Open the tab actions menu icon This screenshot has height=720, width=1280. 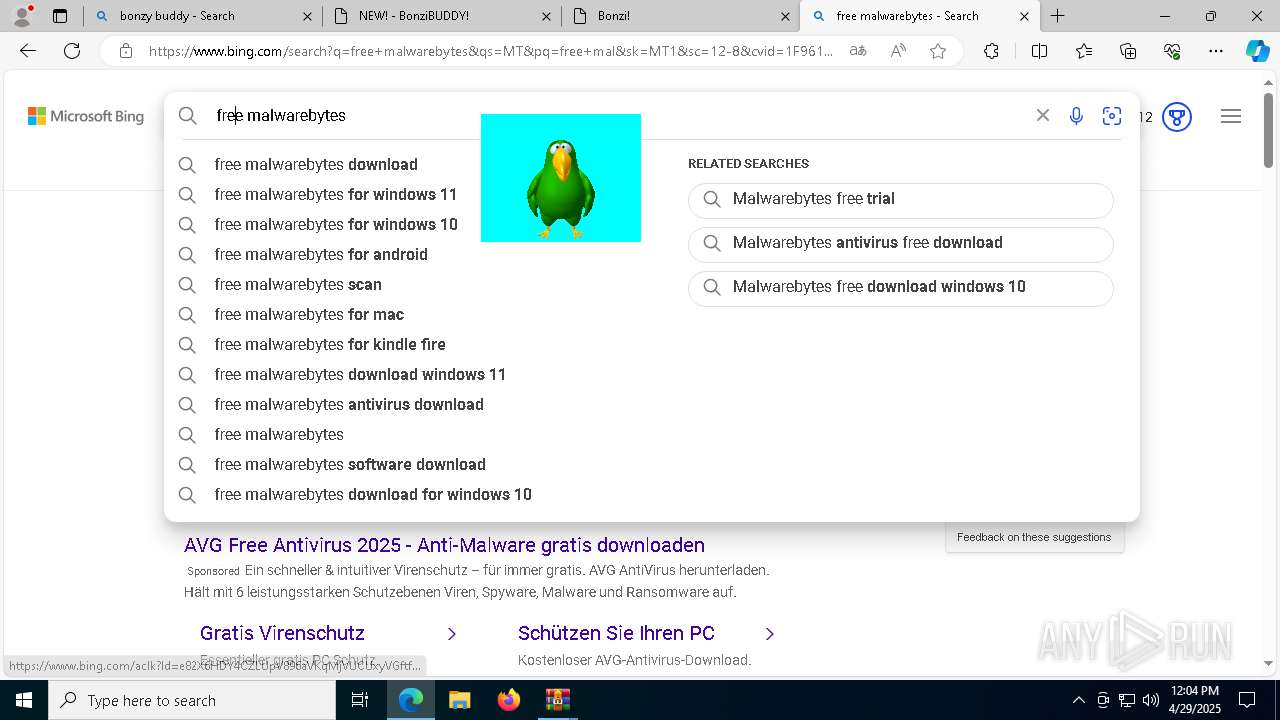60,16
